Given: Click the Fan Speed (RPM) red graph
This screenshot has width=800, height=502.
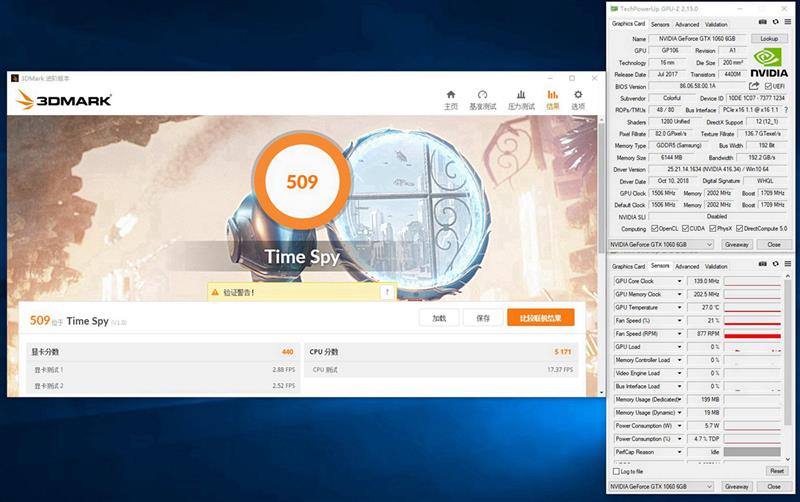Looking at the screenshot, I should tap(754, 334).
